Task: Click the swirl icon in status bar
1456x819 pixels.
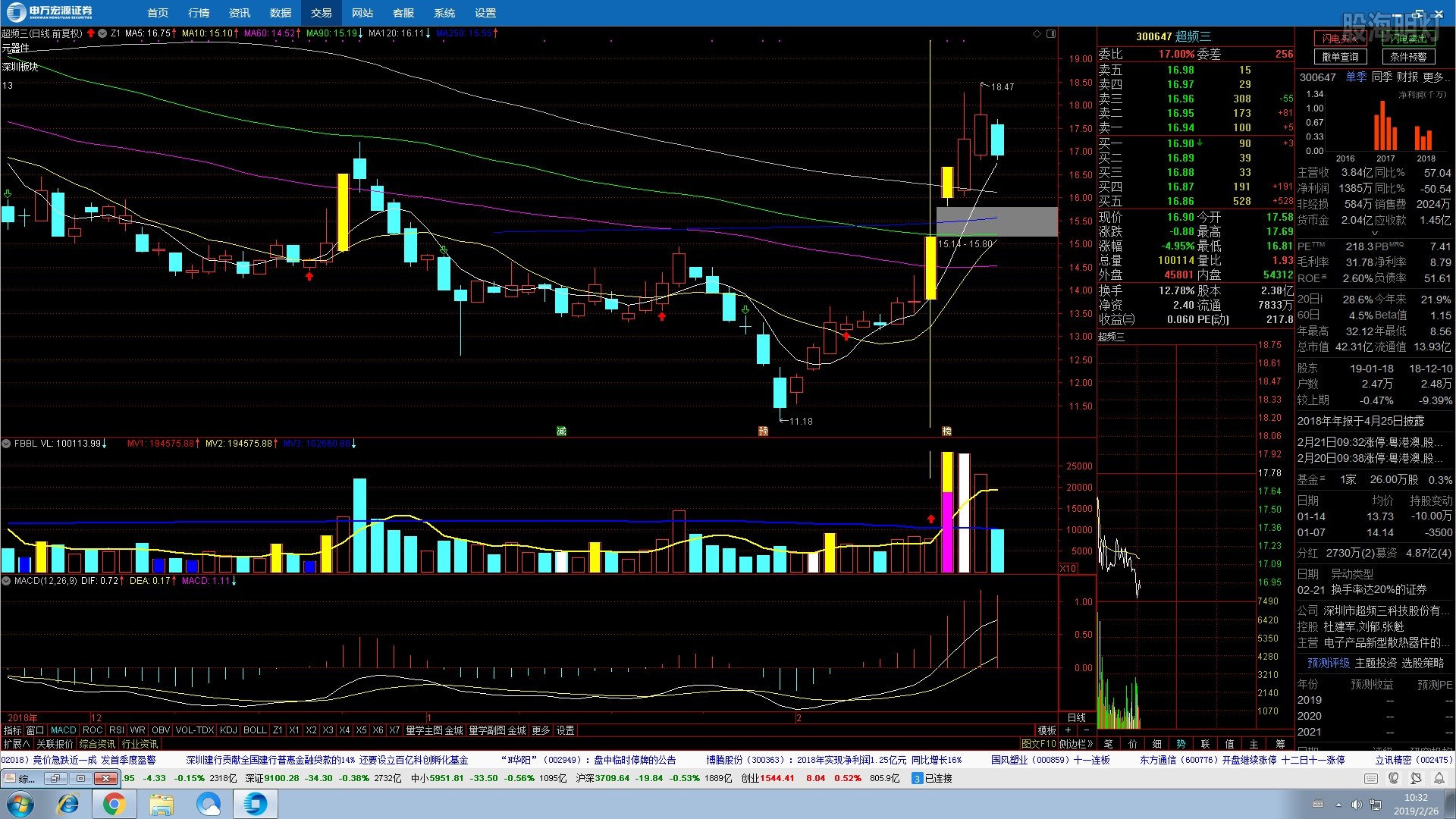Action: point(1394,778)
